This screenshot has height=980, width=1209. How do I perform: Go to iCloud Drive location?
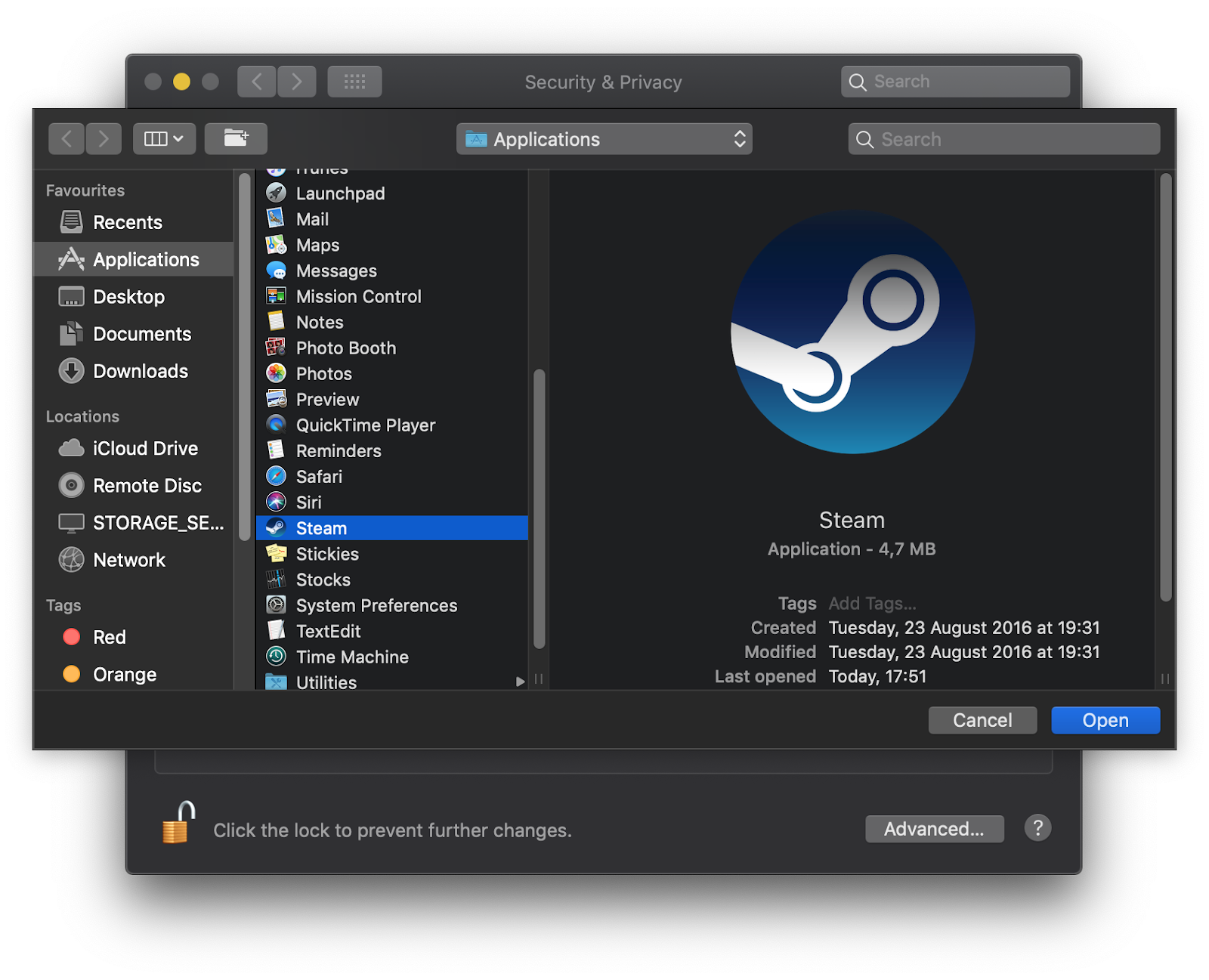(145, 449)
